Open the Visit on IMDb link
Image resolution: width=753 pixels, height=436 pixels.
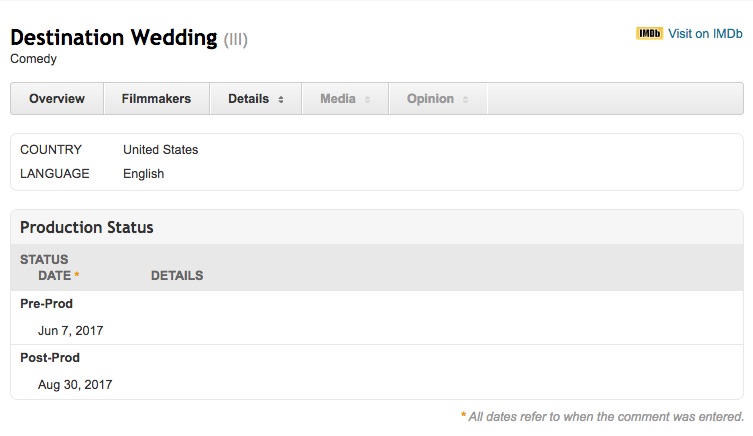click(705, 34)
